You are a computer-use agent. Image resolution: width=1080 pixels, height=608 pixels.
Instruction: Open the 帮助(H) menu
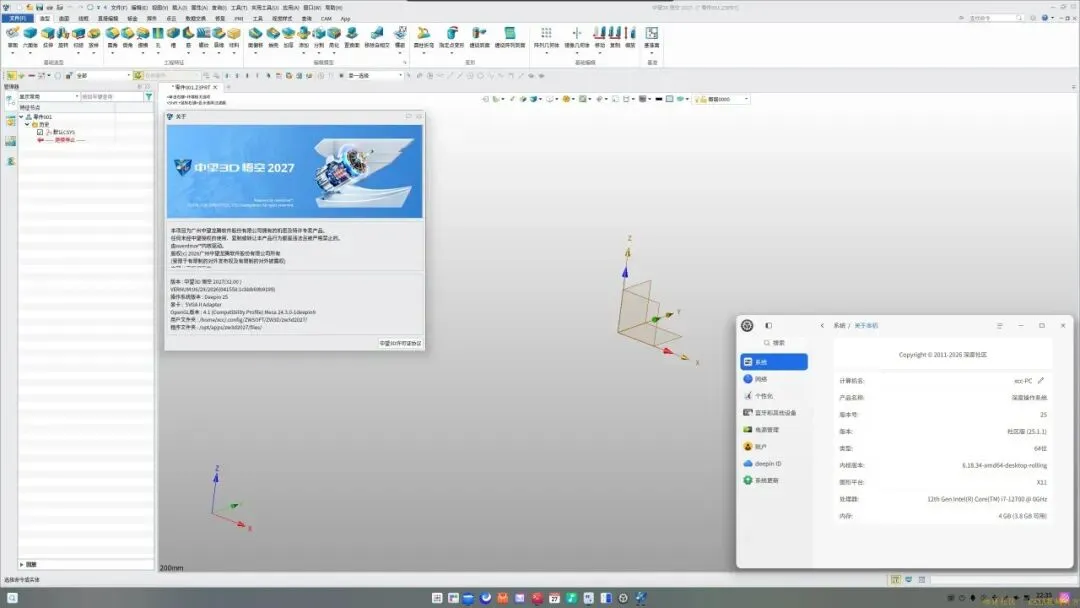(333, 8)
